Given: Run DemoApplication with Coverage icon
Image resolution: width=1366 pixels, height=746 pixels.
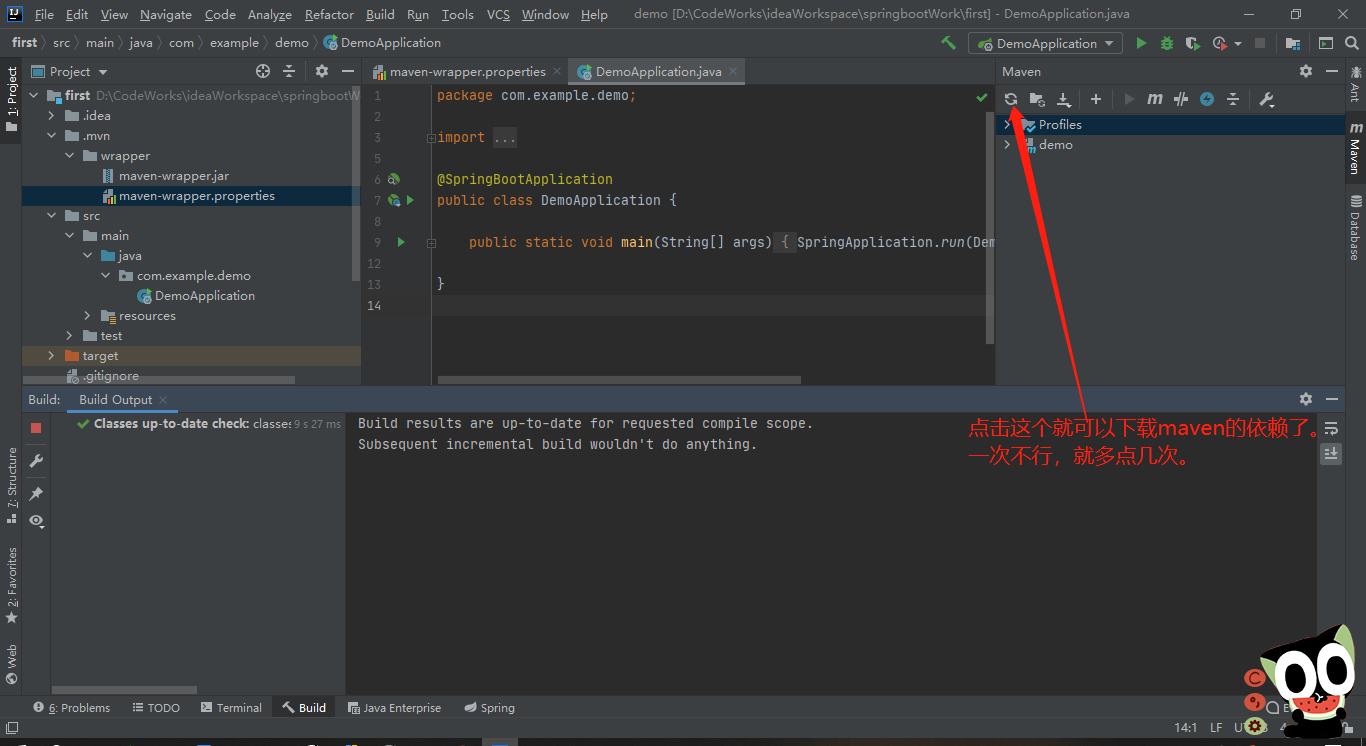Looking at the screenshot, I should [1193, 43].
